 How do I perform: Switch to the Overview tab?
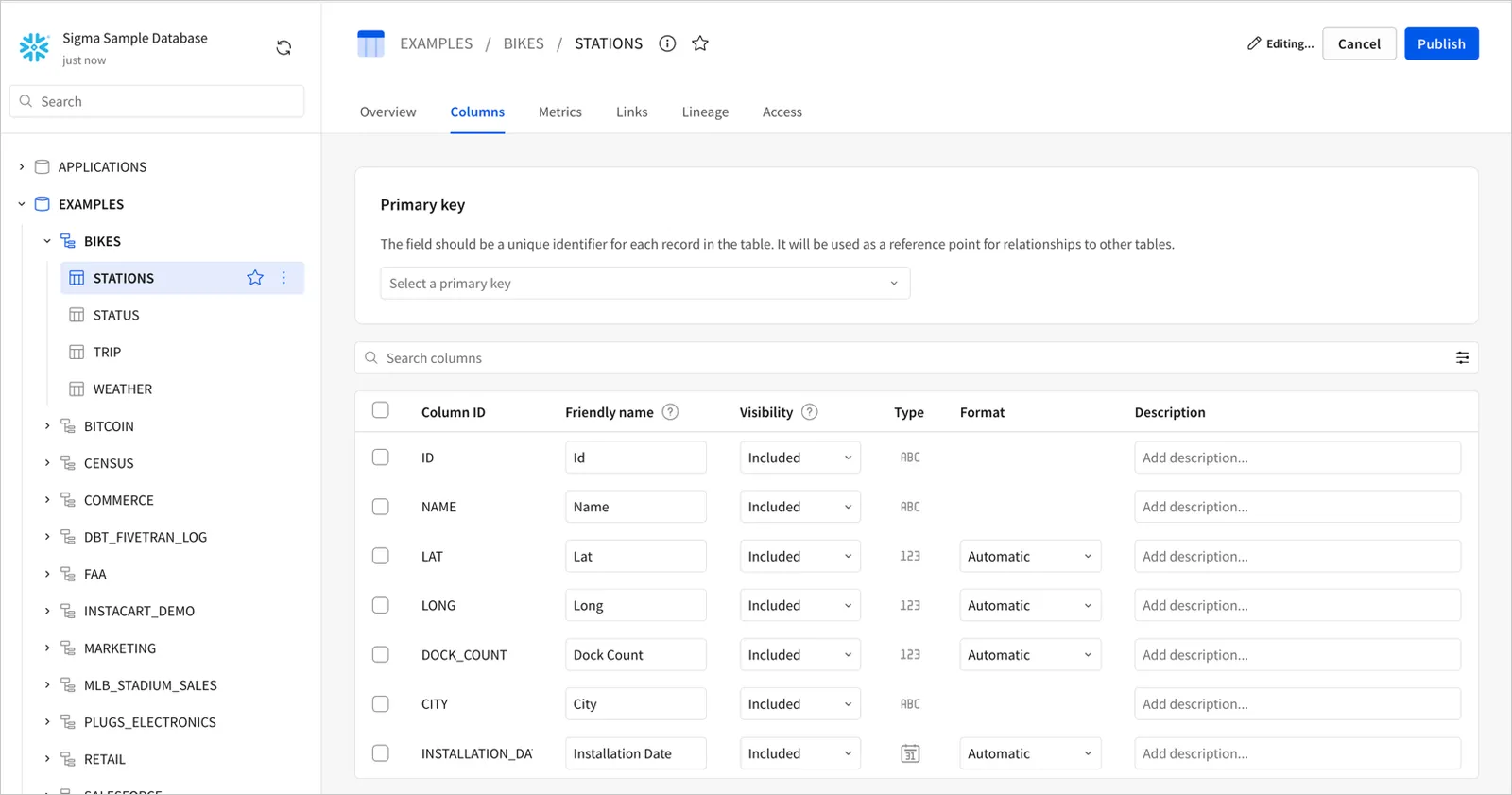[x=387, y=112]
